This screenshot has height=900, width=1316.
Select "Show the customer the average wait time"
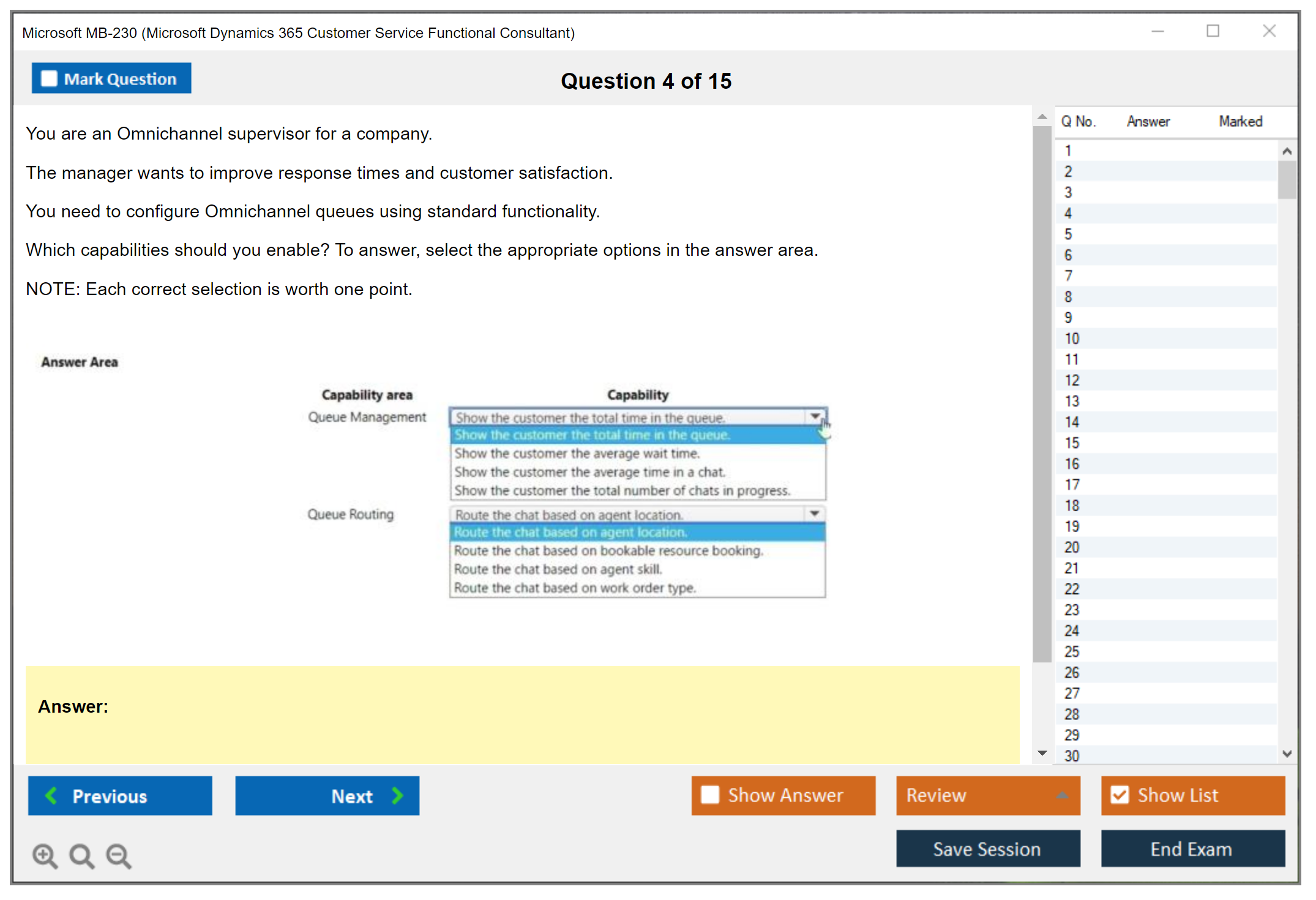pyautogui.click(x=577, y=454)
